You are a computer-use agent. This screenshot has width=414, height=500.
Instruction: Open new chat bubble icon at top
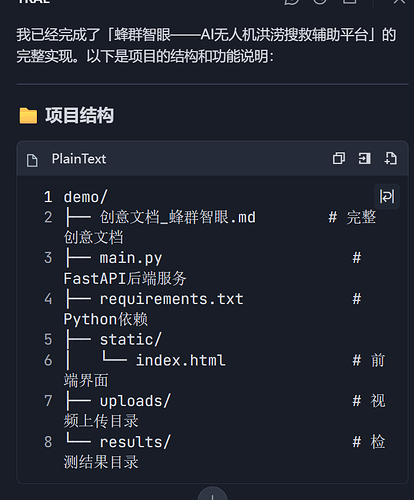(291, 2)
